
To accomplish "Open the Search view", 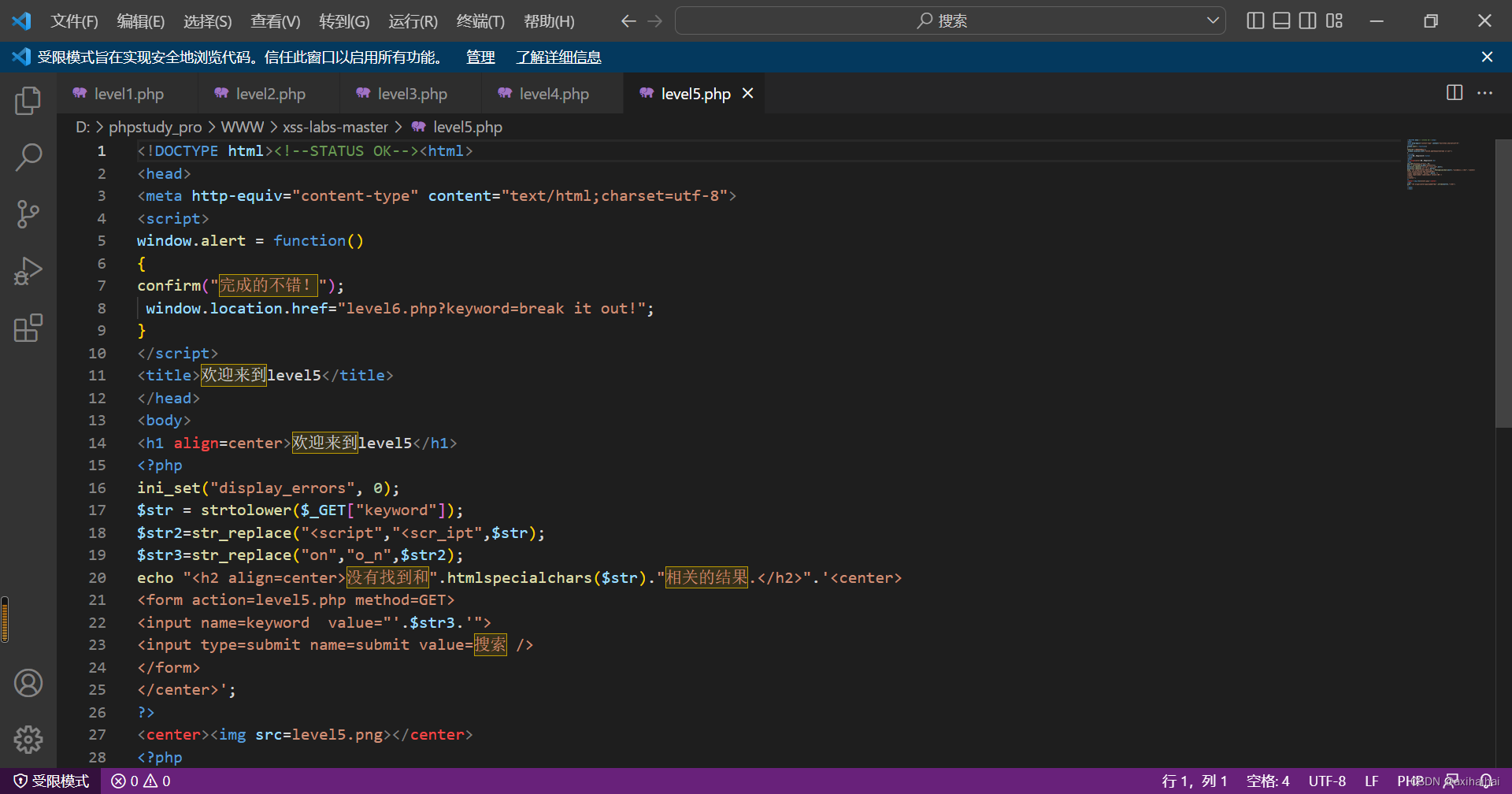I will (28, 157).
